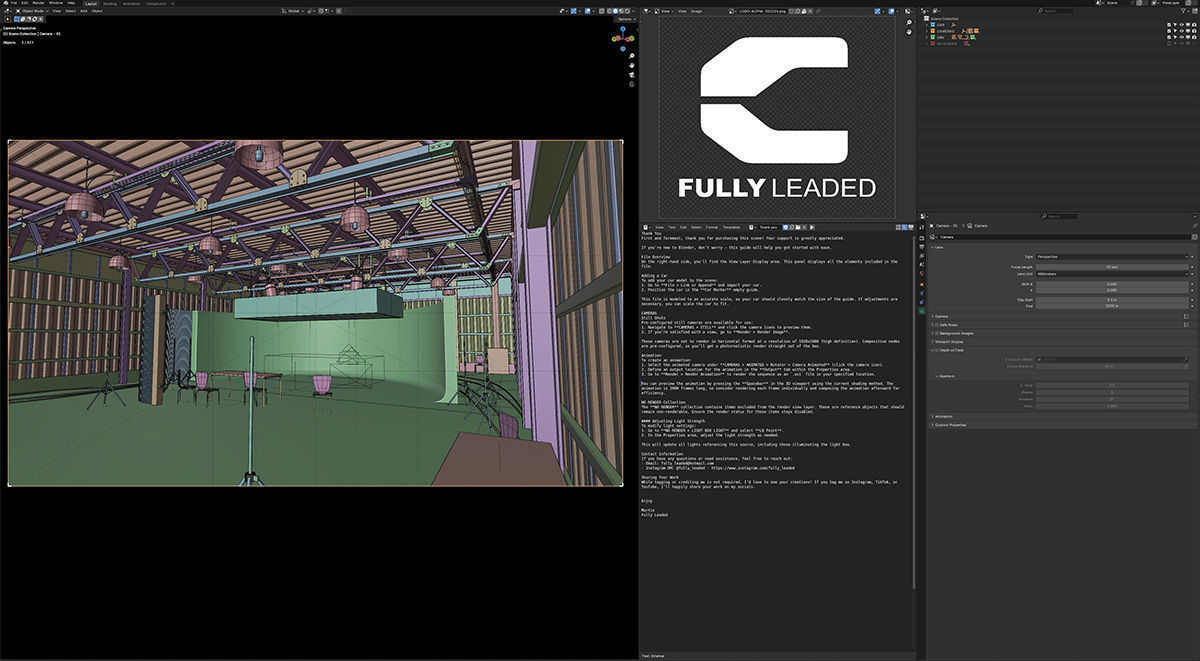This screenshot has height=661, width=1200.
Task: Open the viewport Options button
Action: click(x=628, y=19)
